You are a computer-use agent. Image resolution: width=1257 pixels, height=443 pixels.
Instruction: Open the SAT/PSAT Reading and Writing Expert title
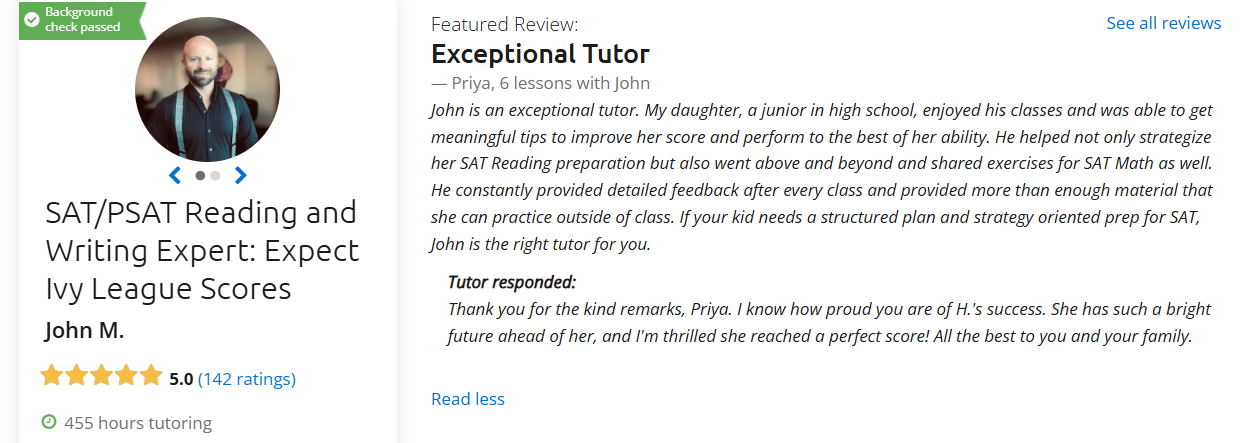202,250
